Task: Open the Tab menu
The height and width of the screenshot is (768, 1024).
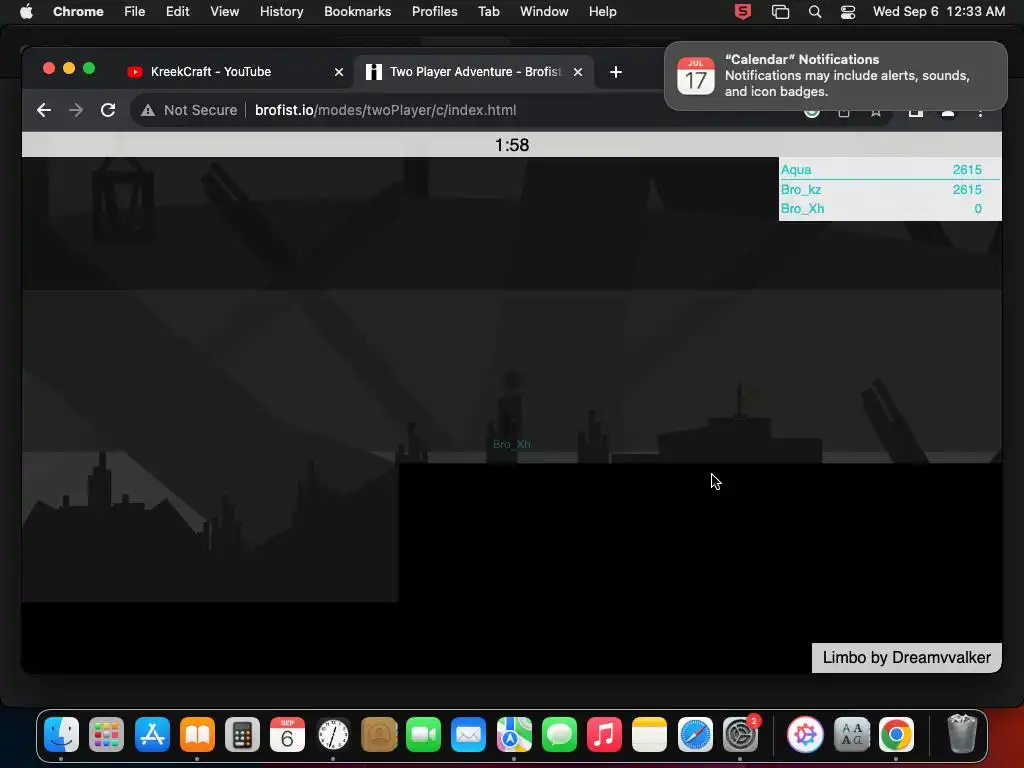Action: tap(488, 11)
